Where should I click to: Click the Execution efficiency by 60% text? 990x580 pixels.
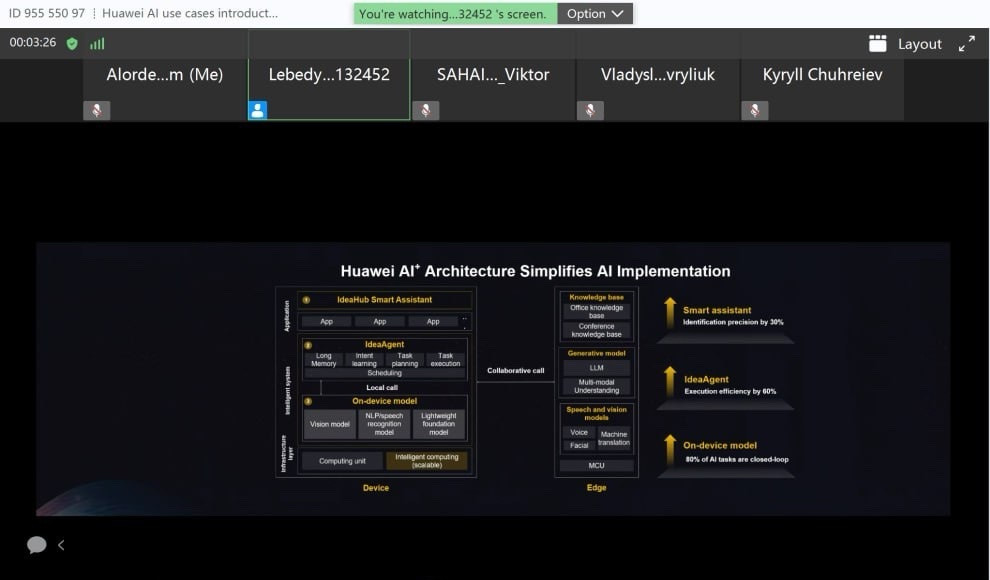point(731,391)
